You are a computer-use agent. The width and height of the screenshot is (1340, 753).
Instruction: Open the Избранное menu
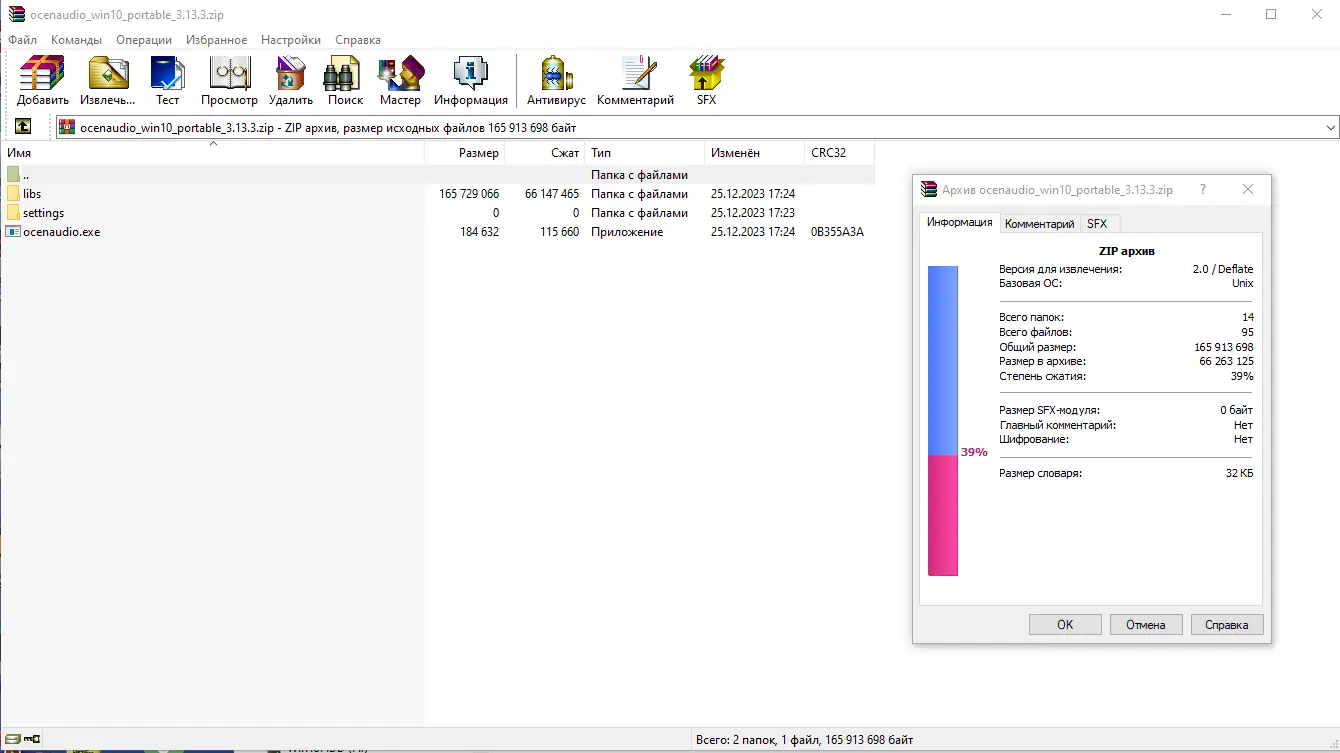217,40
